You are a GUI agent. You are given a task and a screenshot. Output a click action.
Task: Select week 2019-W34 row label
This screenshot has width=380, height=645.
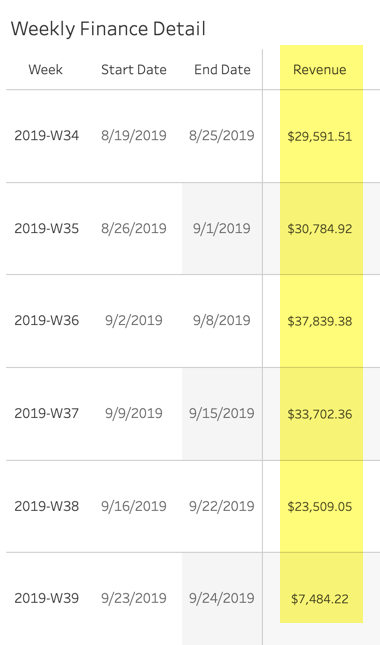tap(46, 135)
